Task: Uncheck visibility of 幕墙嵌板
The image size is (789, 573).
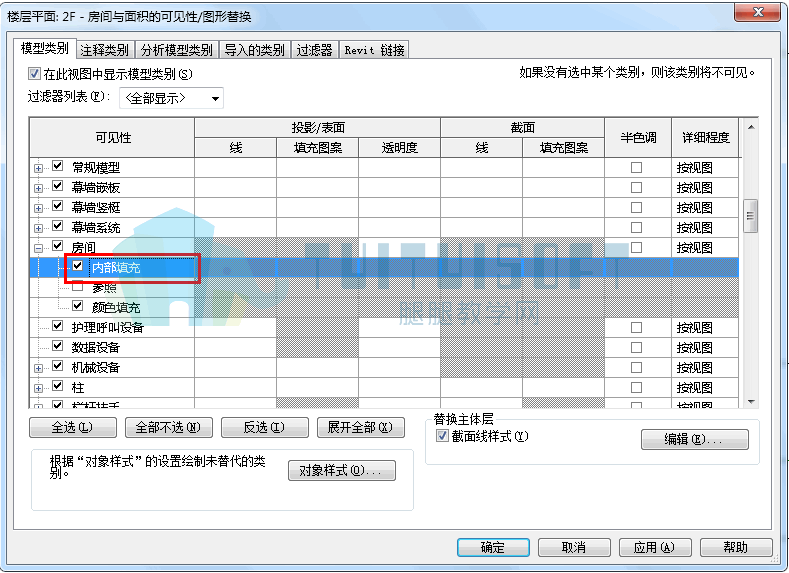Action: pos(58,186)
